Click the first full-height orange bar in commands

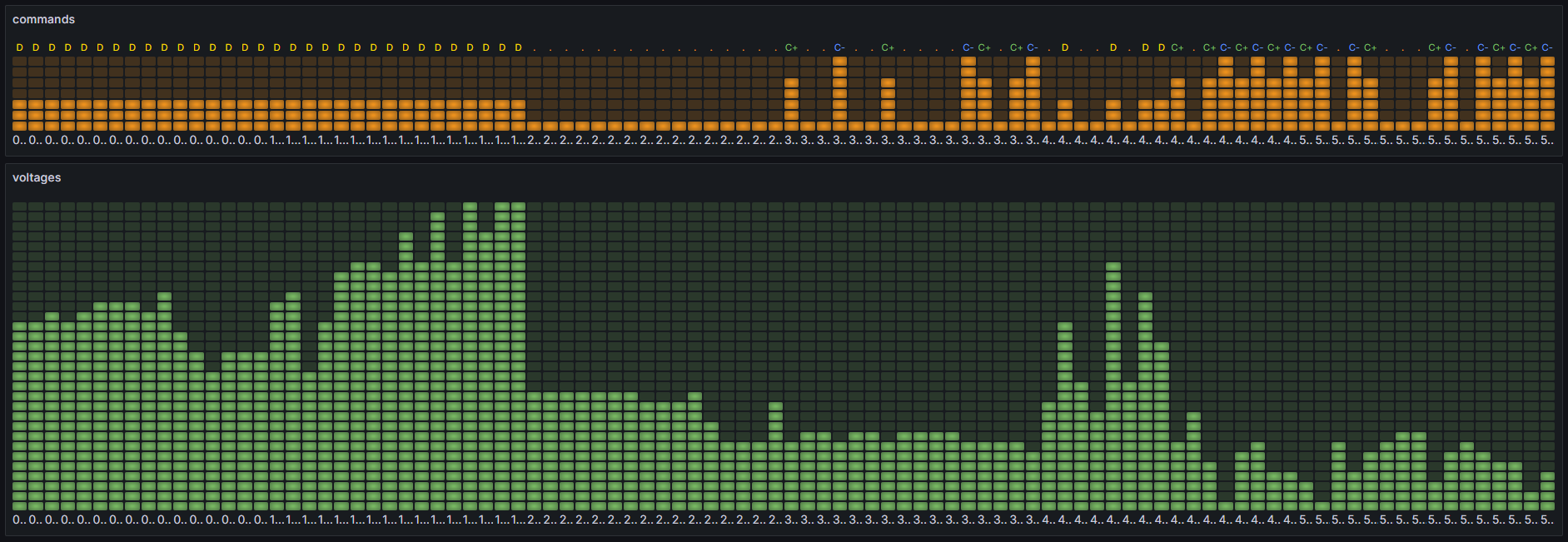pyautogui.click(x=839, y=93)
